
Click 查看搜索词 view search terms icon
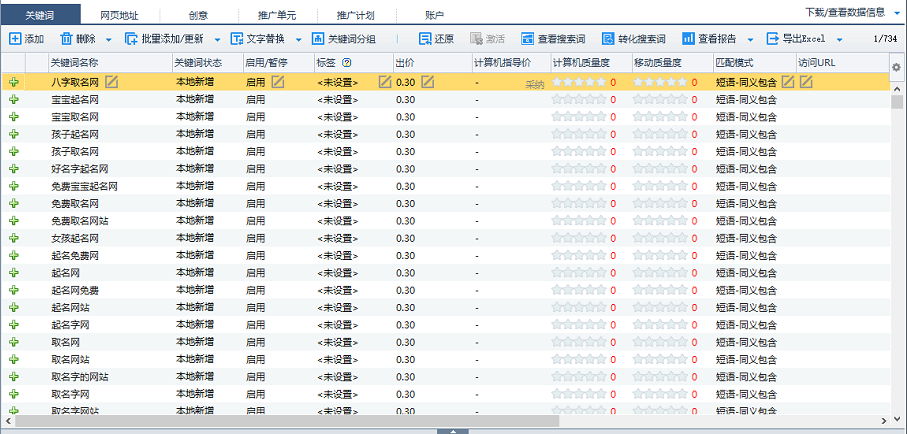pos(528,39)
